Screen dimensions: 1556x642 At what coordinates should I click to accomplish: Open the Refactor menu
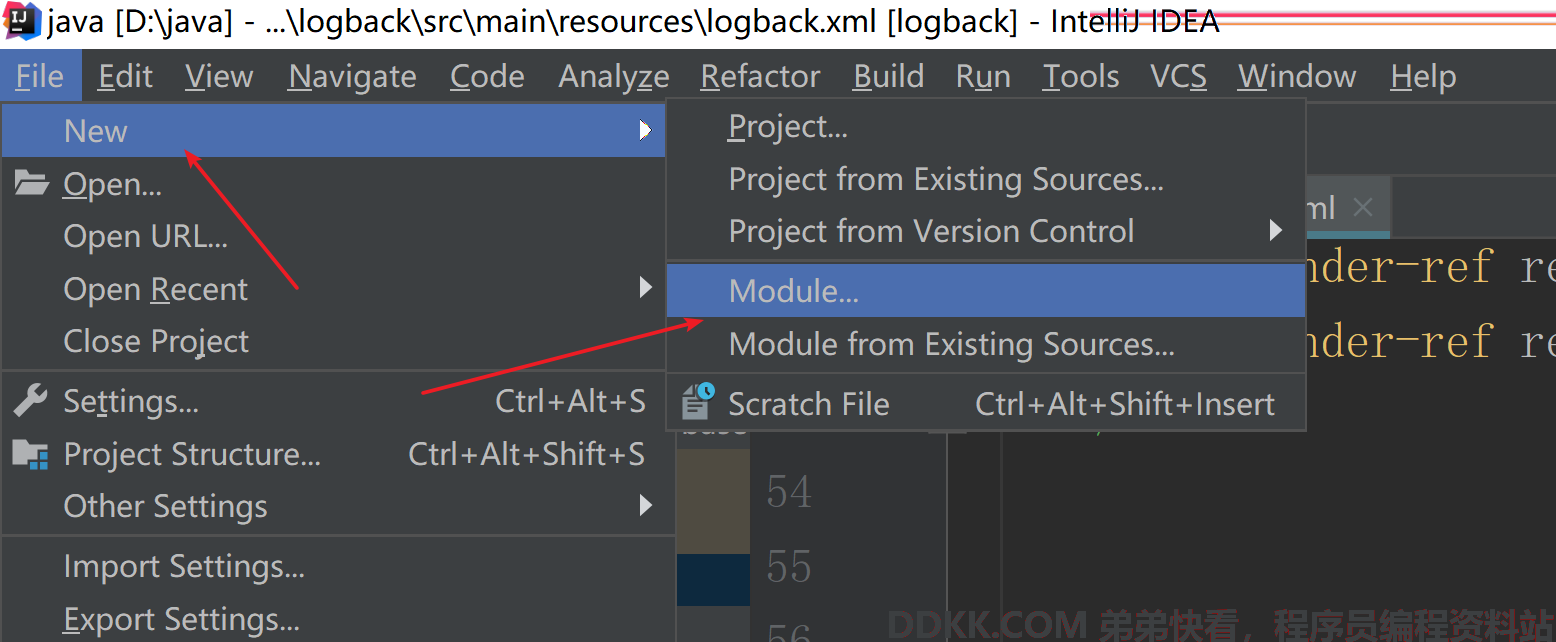760,76
